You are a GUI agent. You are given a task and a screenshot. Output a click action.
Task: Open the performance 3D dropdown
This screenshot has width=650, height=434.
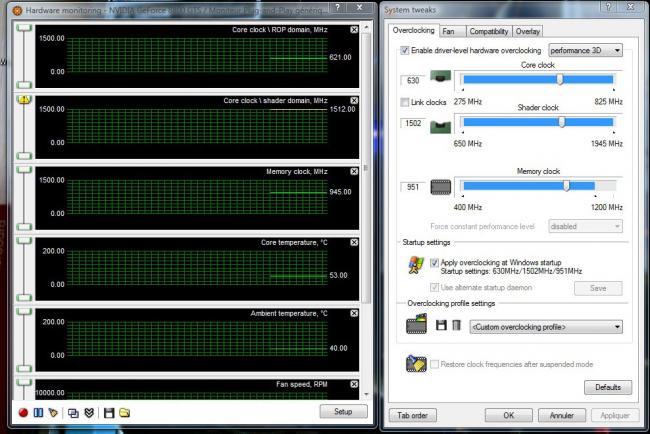(x=585, y=51)
